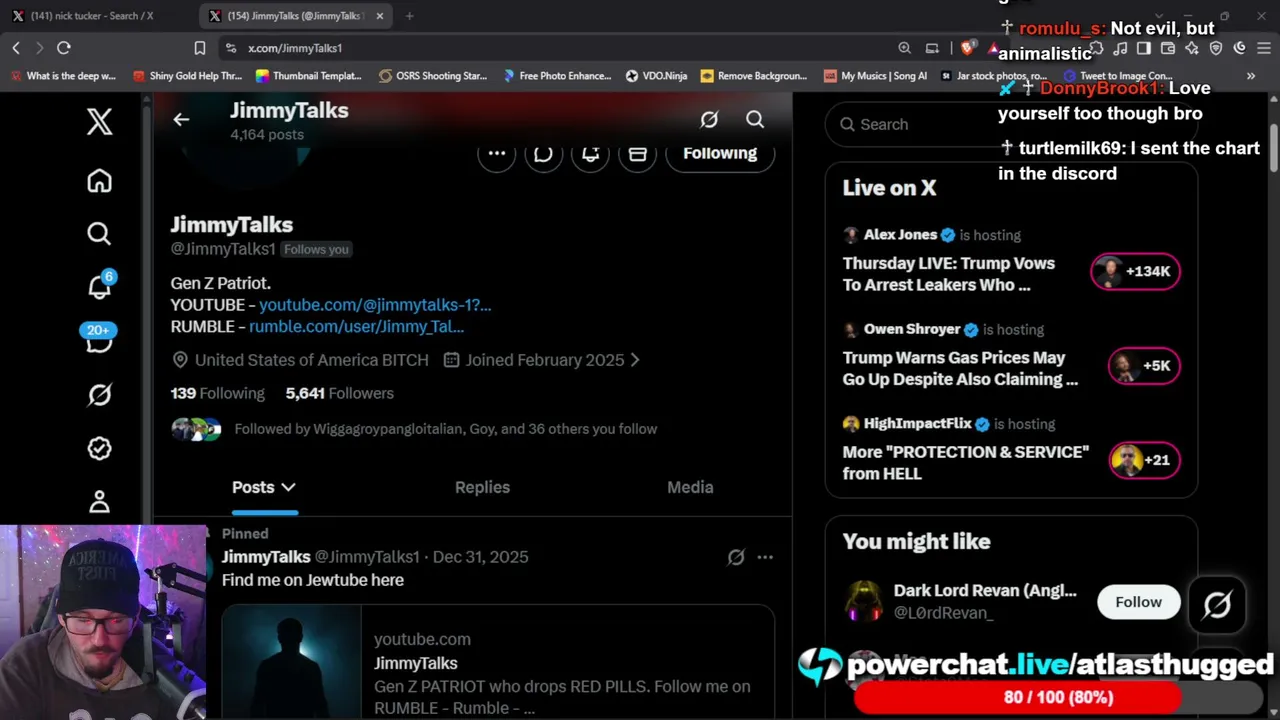Follow Dark Lord Revan
The image size is (1280, 720).
(x=1139, y=602)
